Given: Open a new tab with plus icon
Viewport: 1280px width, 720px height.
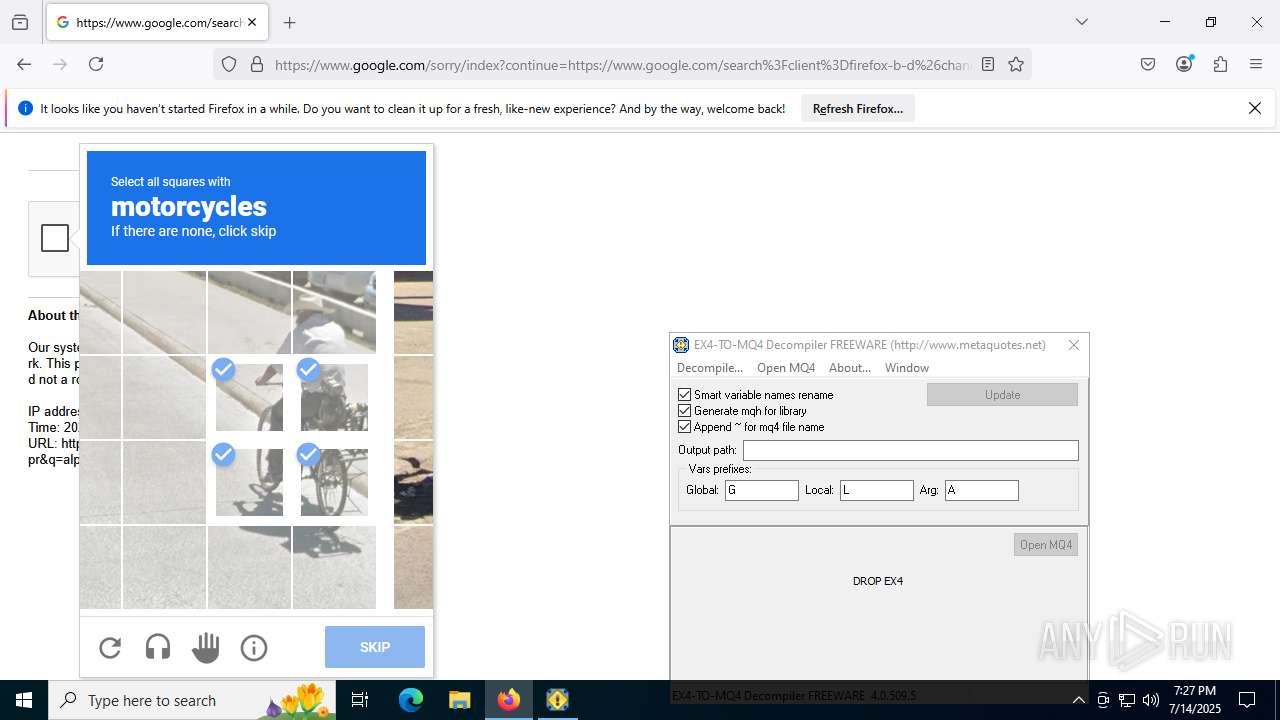Looking at the screenshot, I should click(290, 22).
